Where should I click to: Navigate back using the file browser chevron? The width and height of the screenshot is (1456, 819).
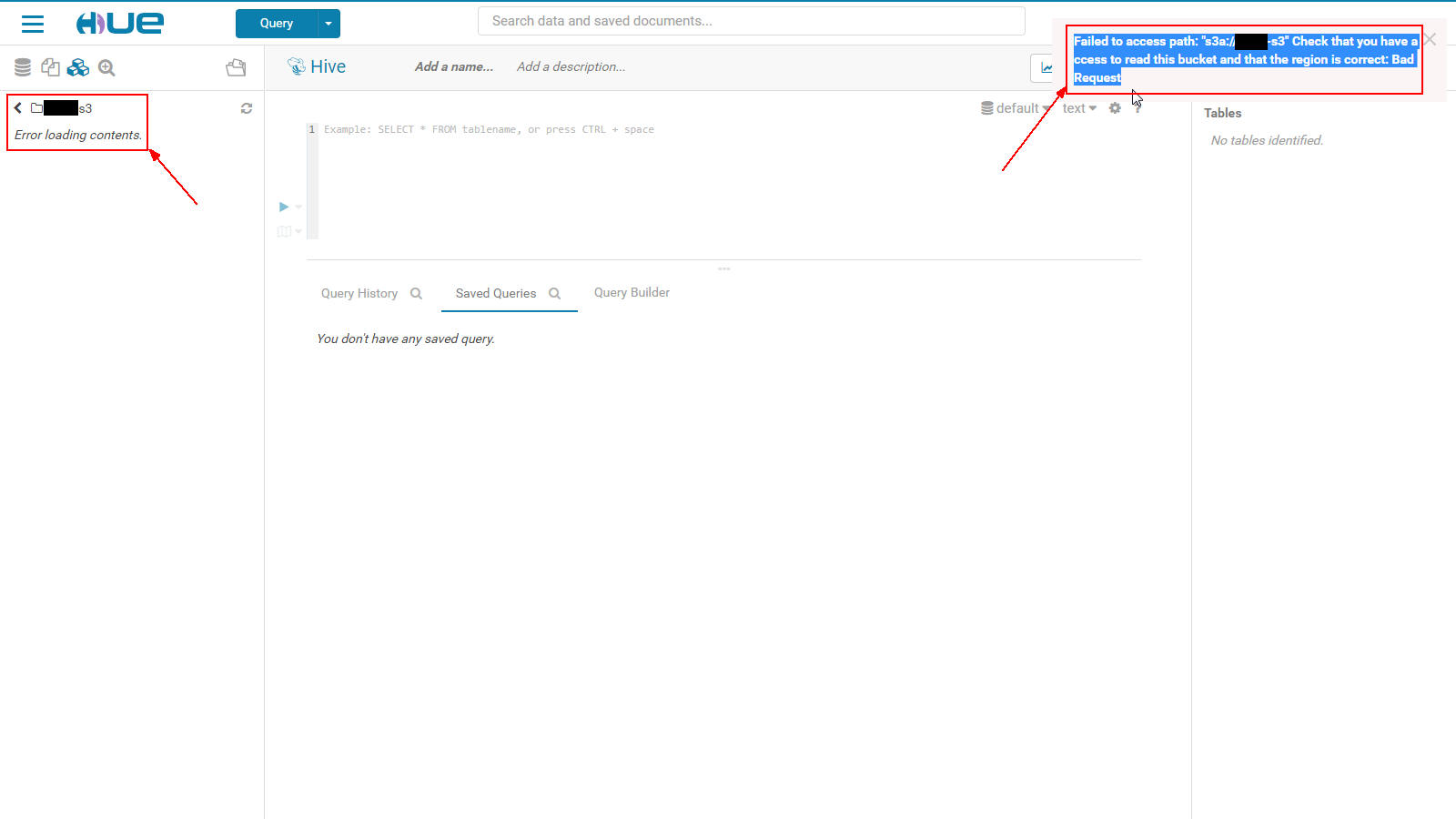16,107
